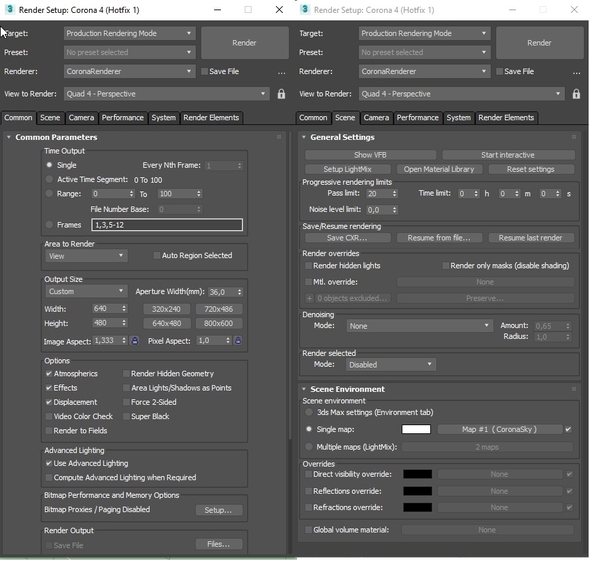Select the Active Time Segment radio button

tap(49, 179)
